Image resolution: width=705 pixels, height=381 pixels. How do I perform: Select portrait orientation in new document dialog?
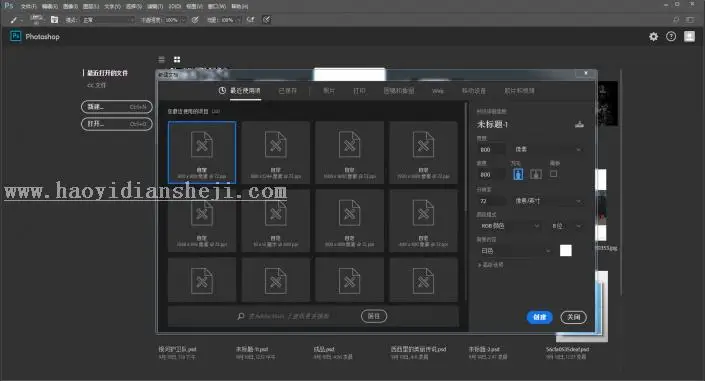(518, 174)
